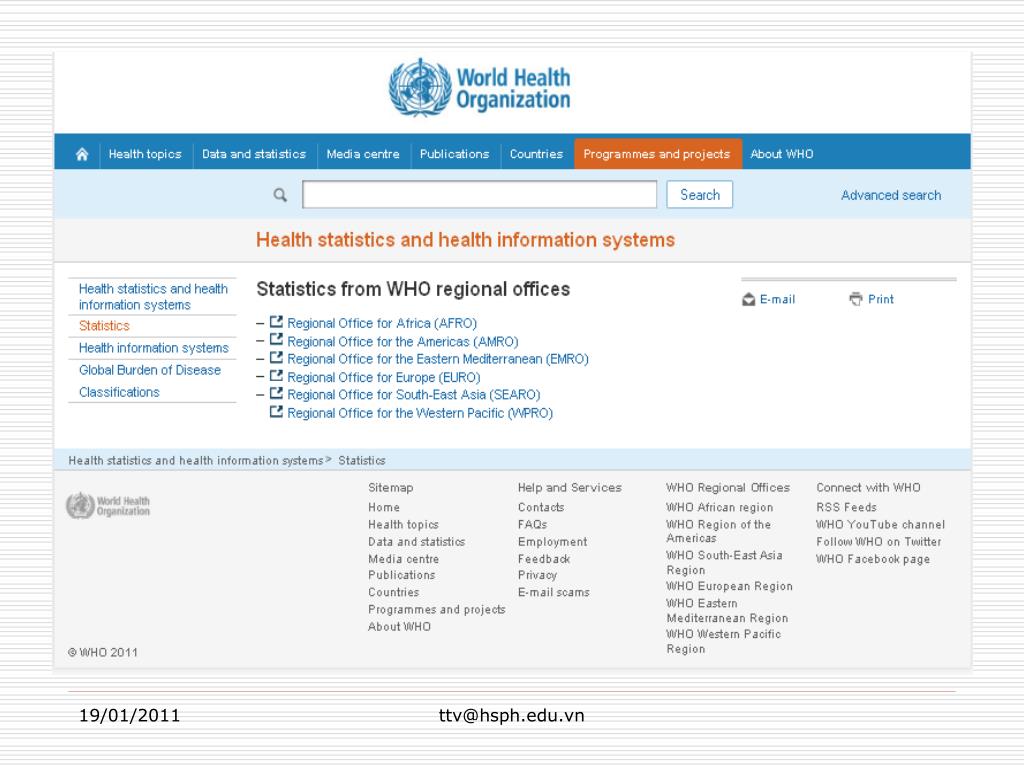The height and width of the screenshot is (768, 1024).
Task: Open footer Feedback link
Action: [x=544, y=559]
